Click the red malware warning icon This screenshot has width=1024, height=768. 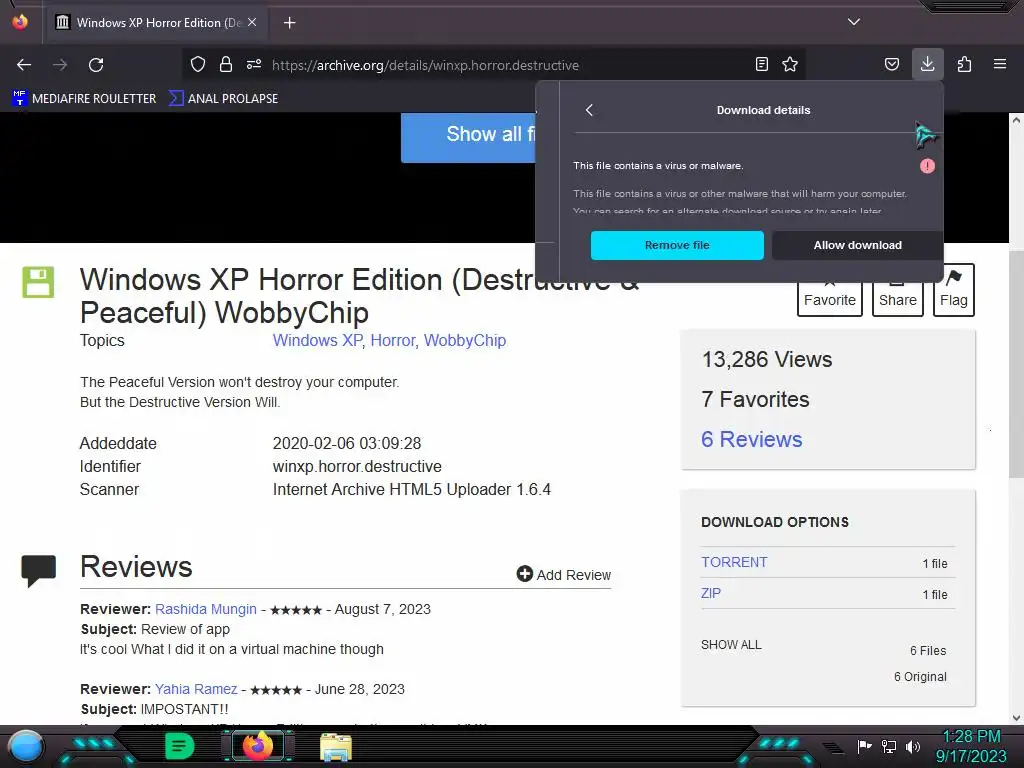click(x=927, y=166)
